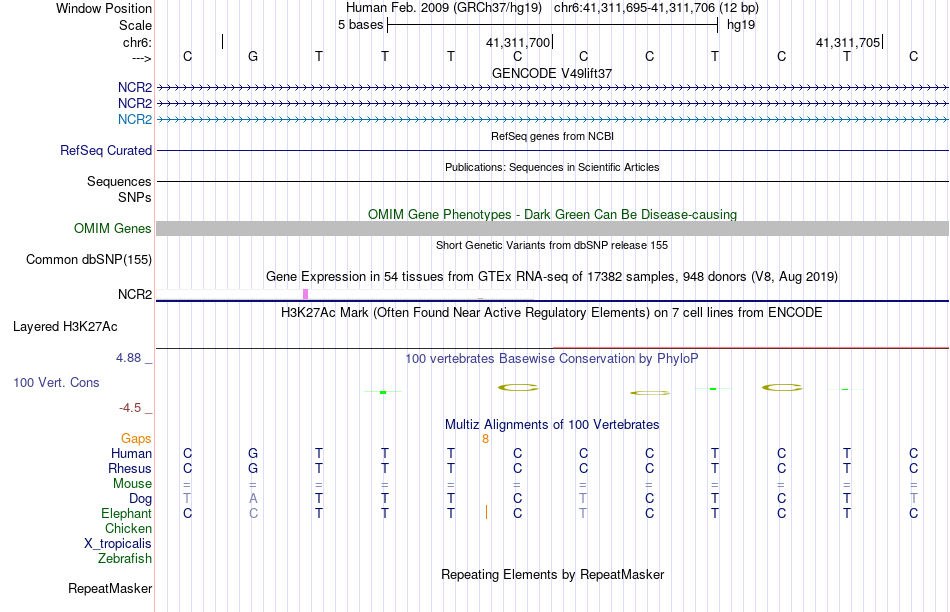950x612 pixels.
Task: Click the sequence direction arrow '--->' label
Action: [142, 58]
